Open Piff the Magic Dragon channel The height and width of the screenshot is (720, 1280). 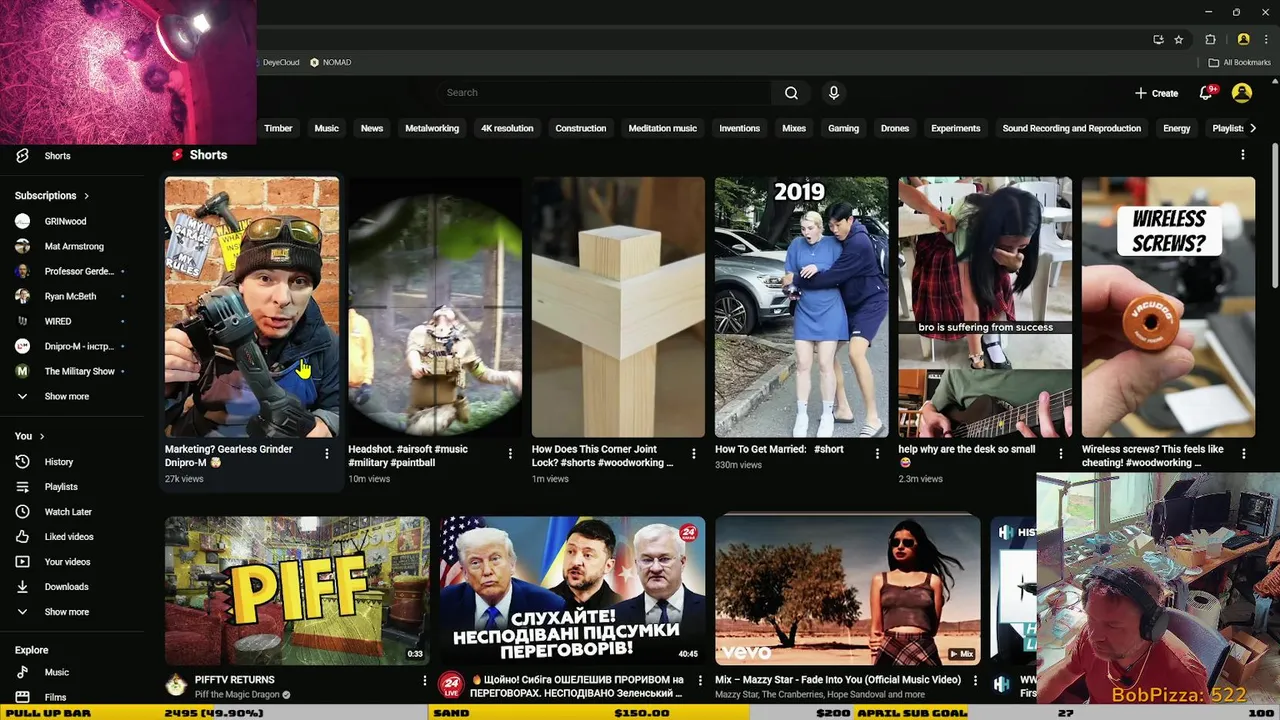237,695
